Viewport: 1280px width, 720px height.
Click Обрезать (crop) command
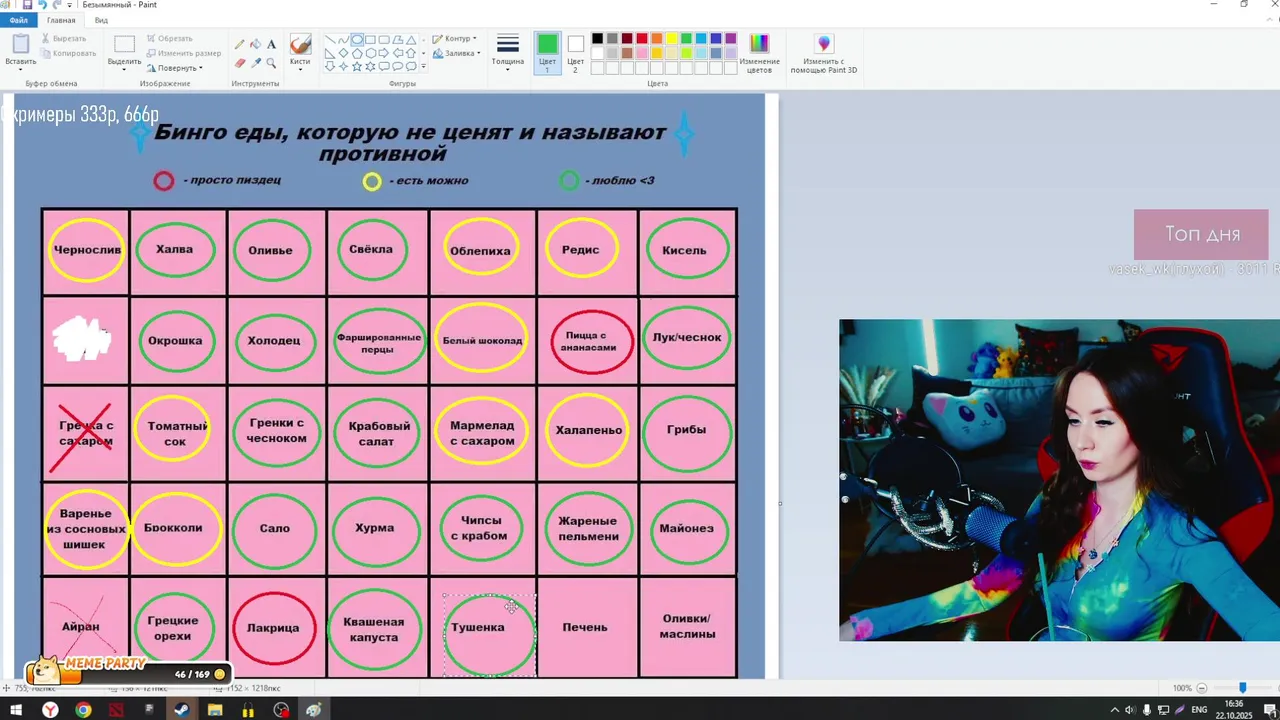point(169,38)
